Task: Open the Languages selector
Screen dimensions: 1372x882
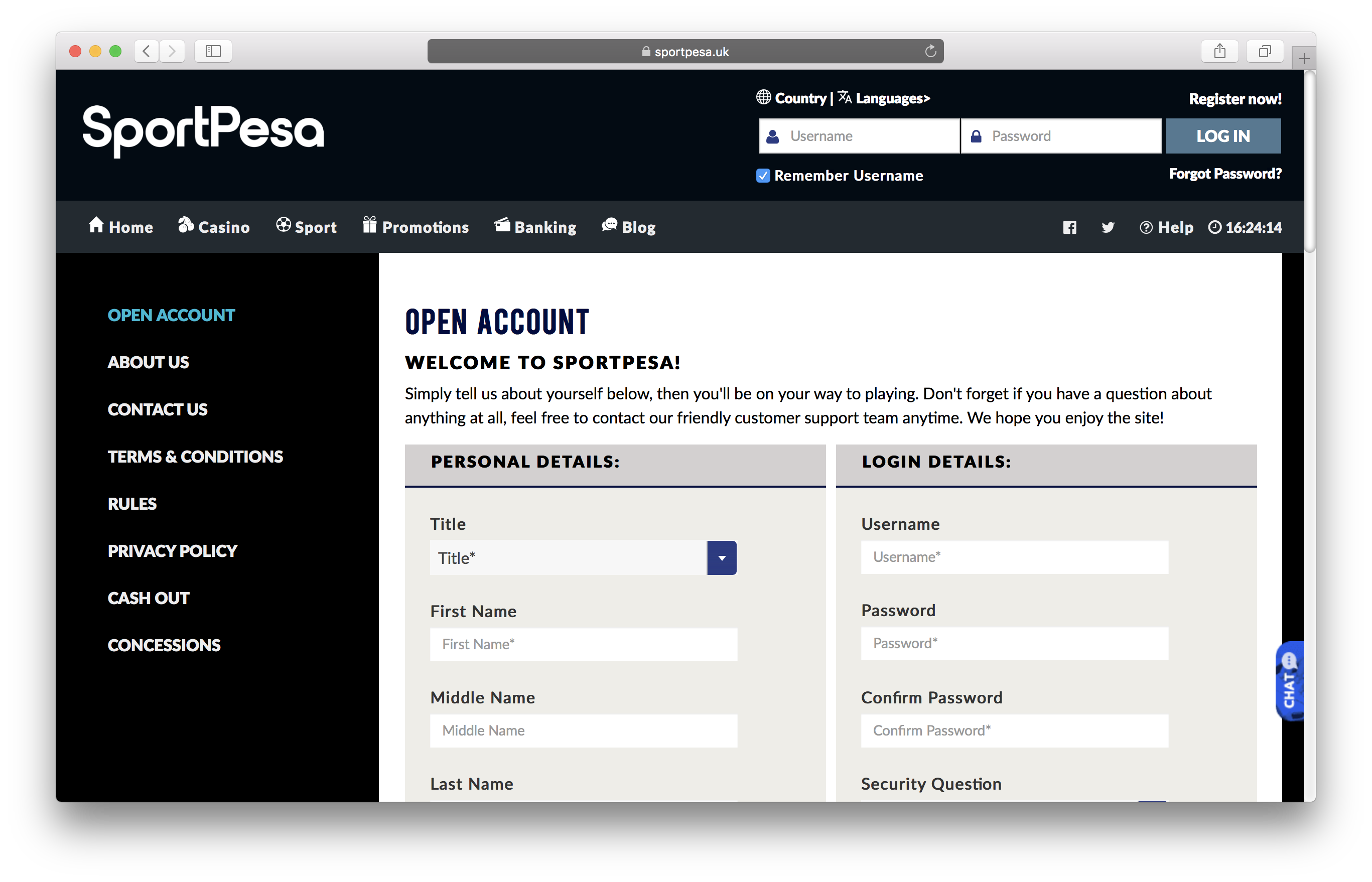Action: [x=885, y=98]
